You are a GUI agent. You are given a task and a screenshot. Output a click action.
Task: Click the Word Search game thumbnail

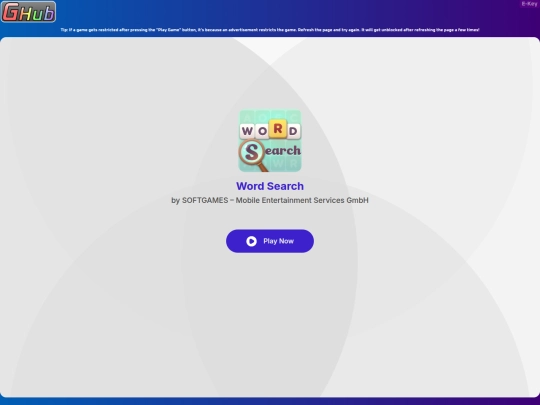coord(270,141)
